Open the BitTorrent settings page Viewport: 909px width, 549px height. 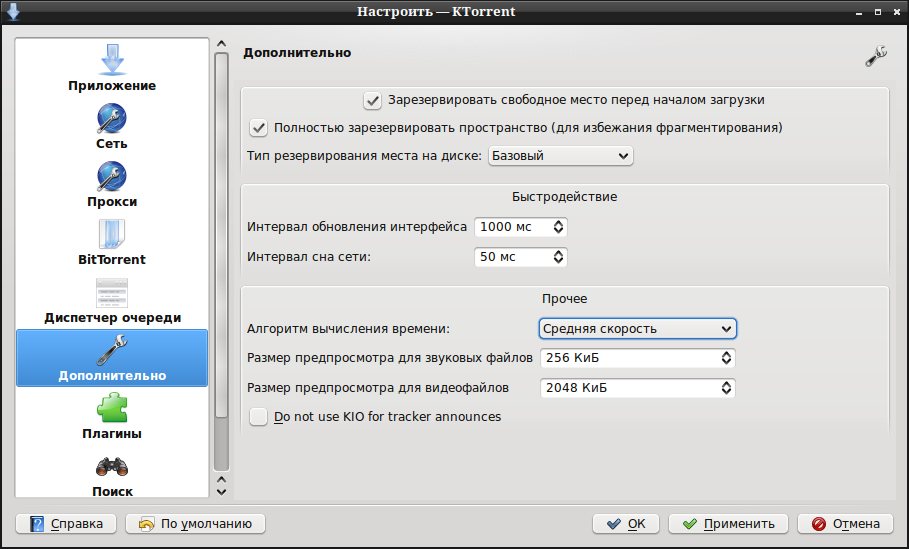(x=112, y=242)
